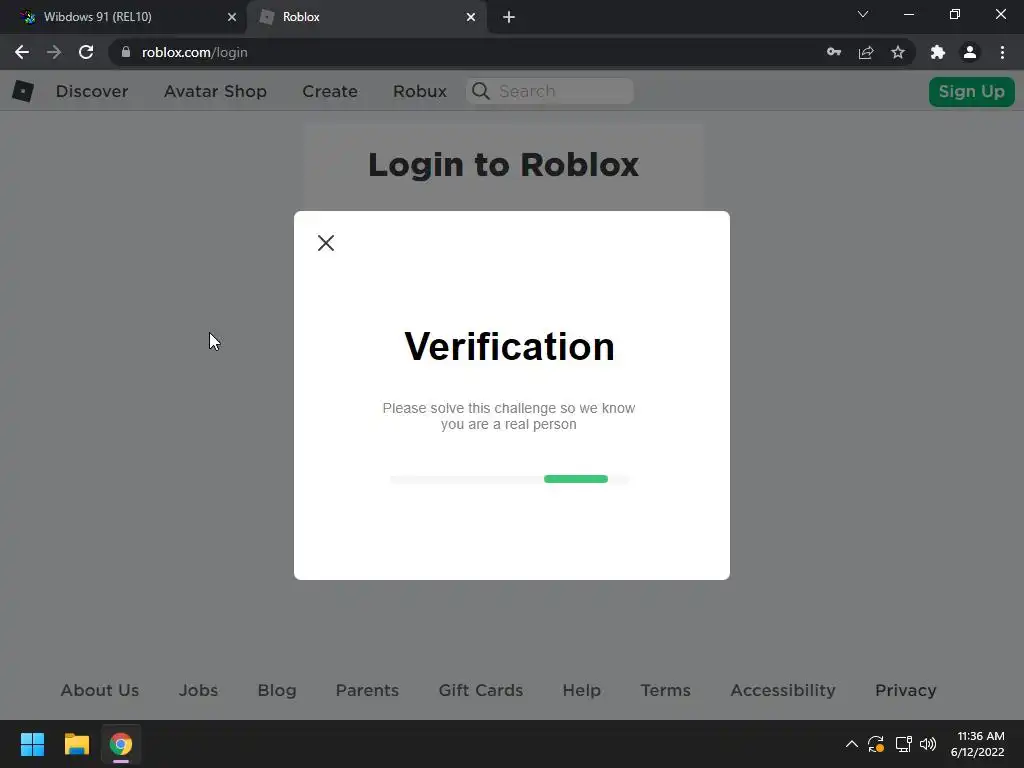Open the About Us footer link
The width and height of the screenshot is (1024, 768).
(100, 690)
